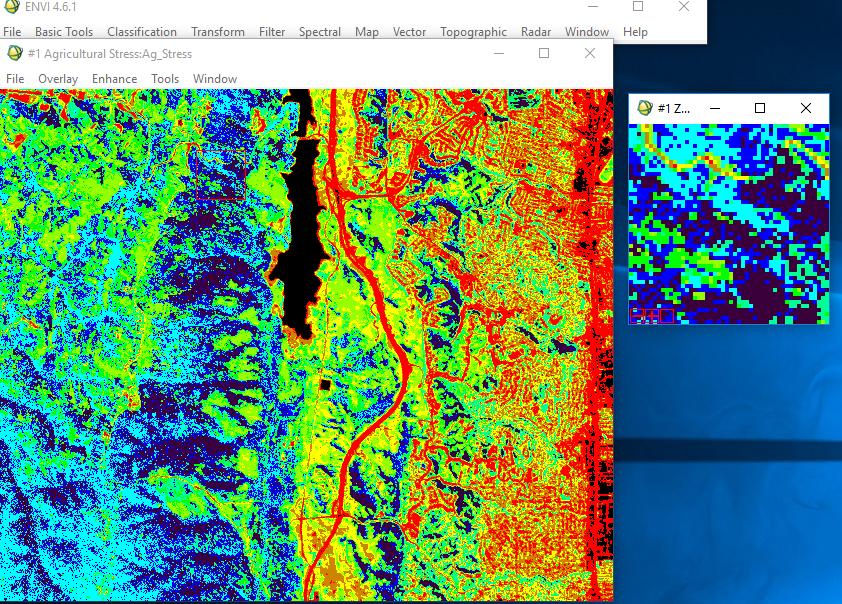Open the Tools menu in the display window
This screenshot has height=604, width=842.
[x=165, y=78]
